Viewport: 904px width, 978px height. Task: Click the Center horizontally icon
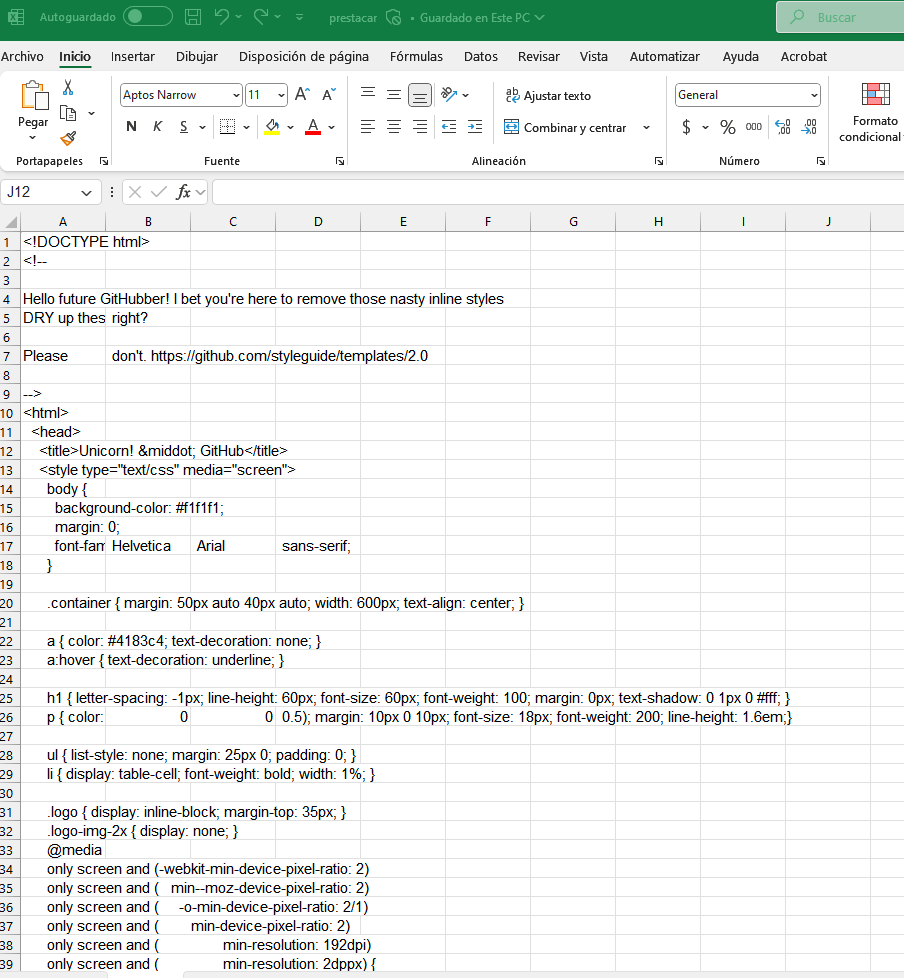394,127
